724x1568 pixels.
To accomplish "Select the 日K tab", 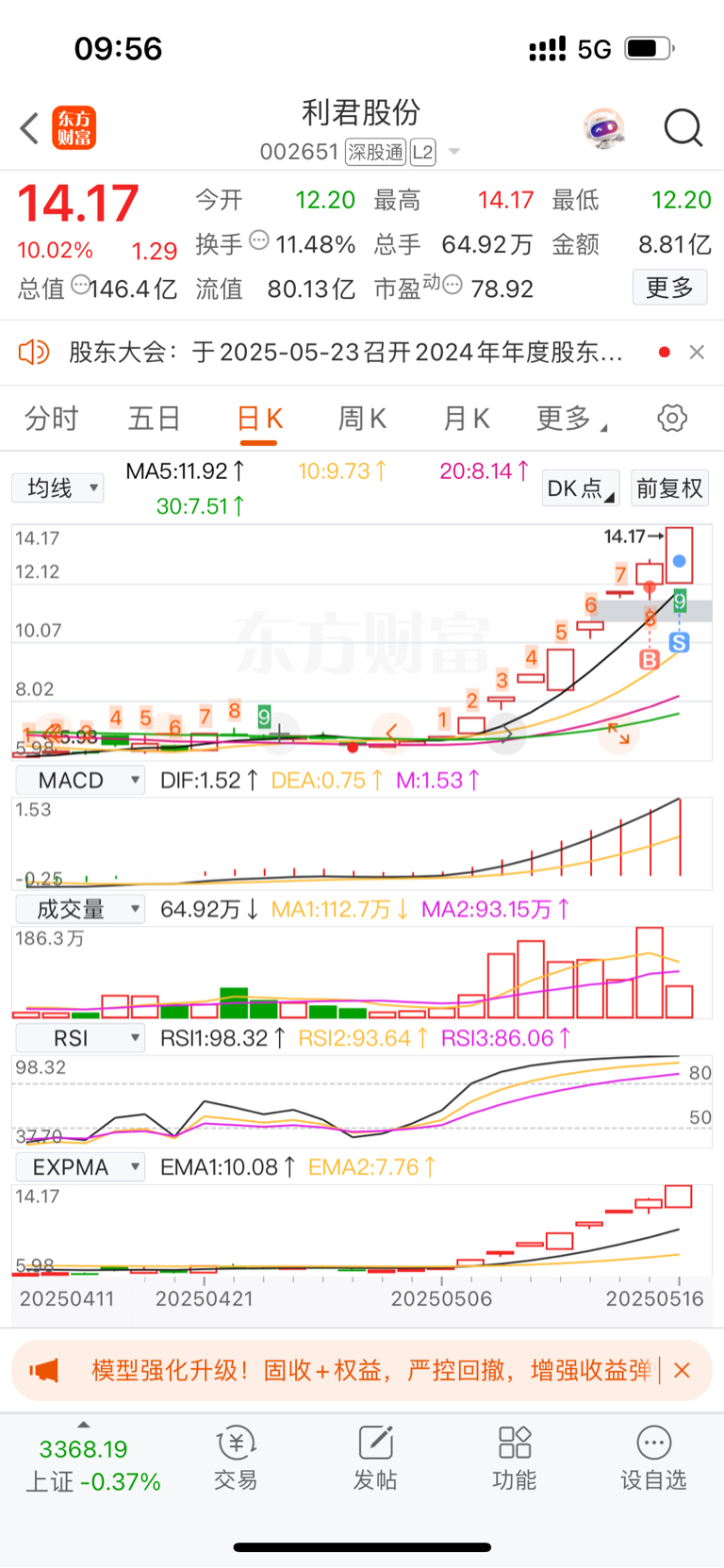I will (x=259, y=419).
